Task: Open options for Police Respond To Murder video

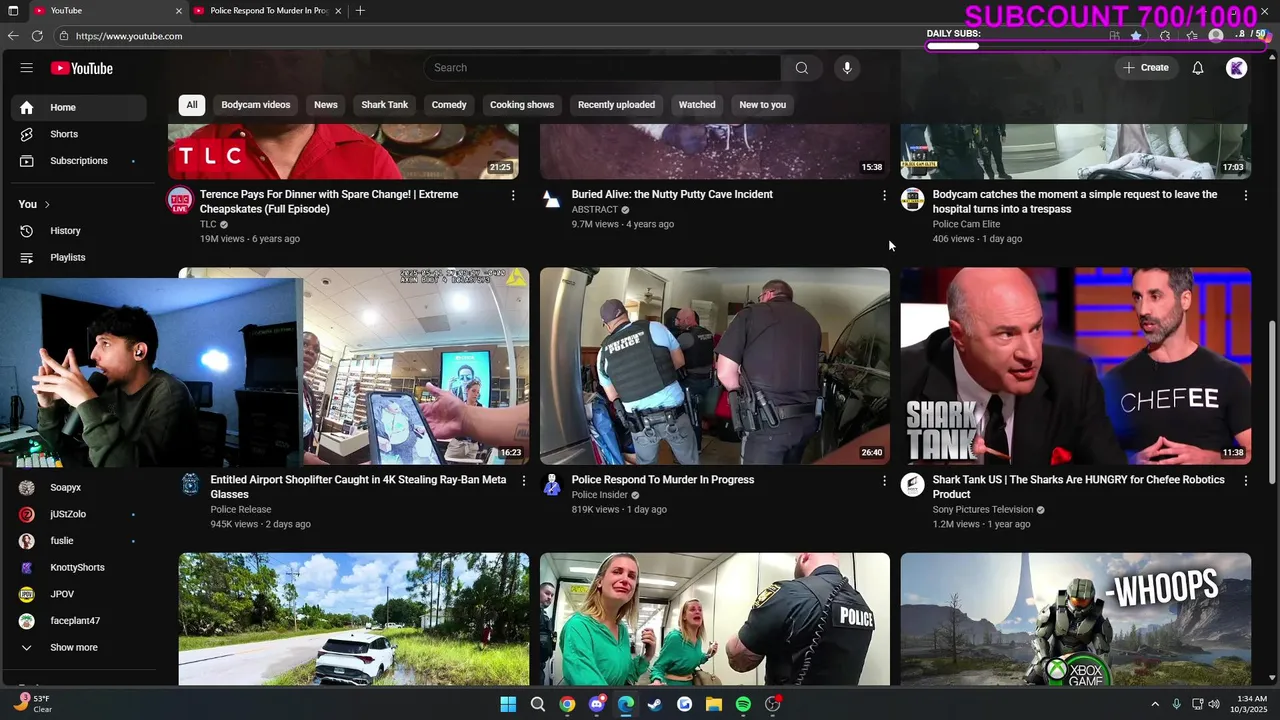Action: coord(884,481)
